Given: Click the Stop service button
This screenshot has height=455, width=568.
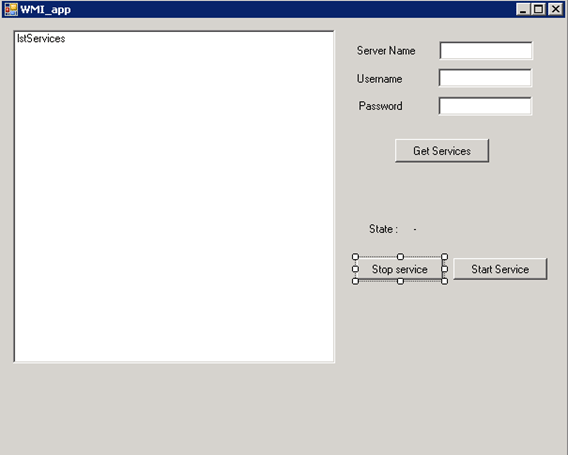Looking at the screenshot, I should [x=400, y=269].
